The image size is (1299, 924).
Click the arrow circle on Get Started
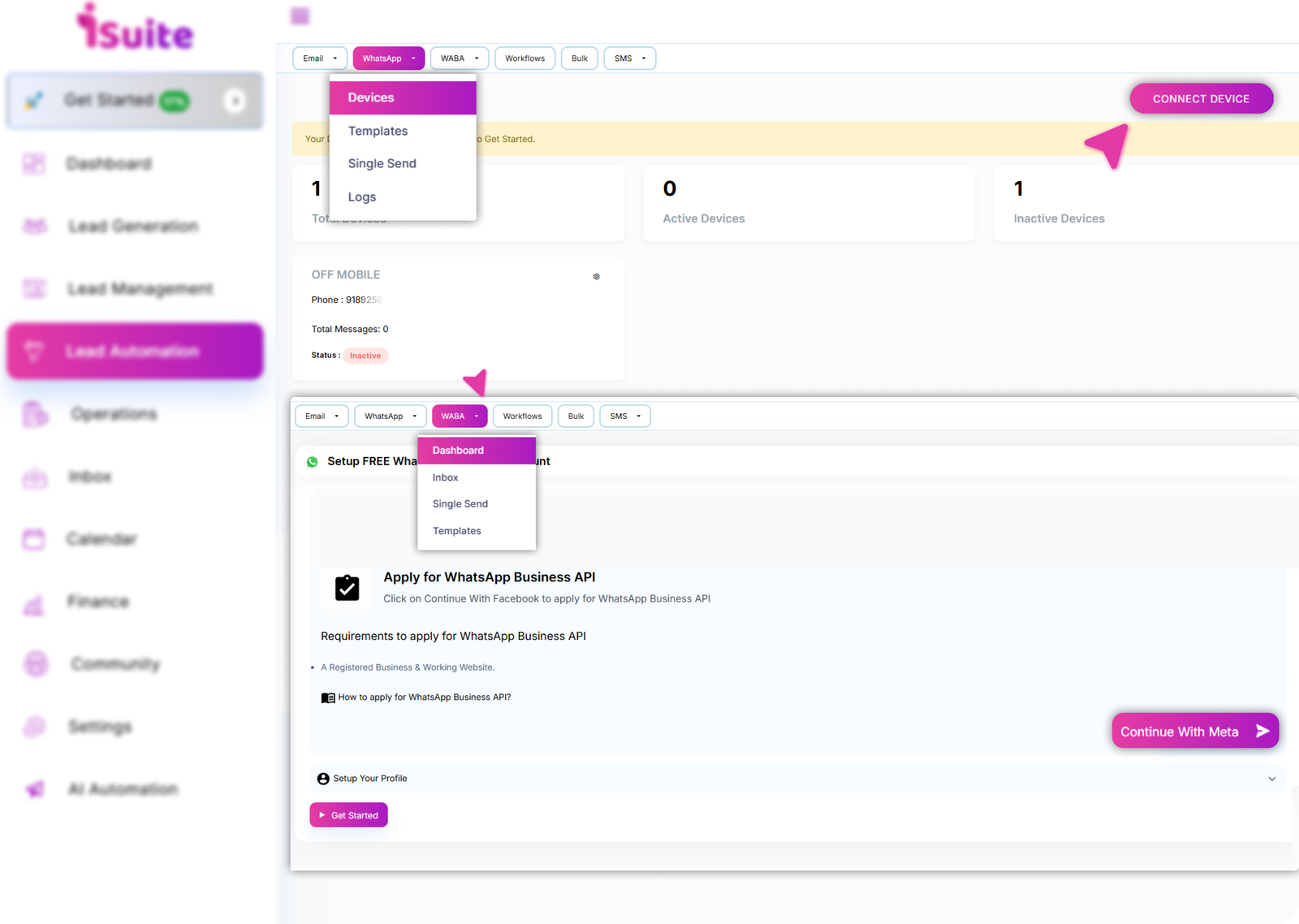[235, 101]
